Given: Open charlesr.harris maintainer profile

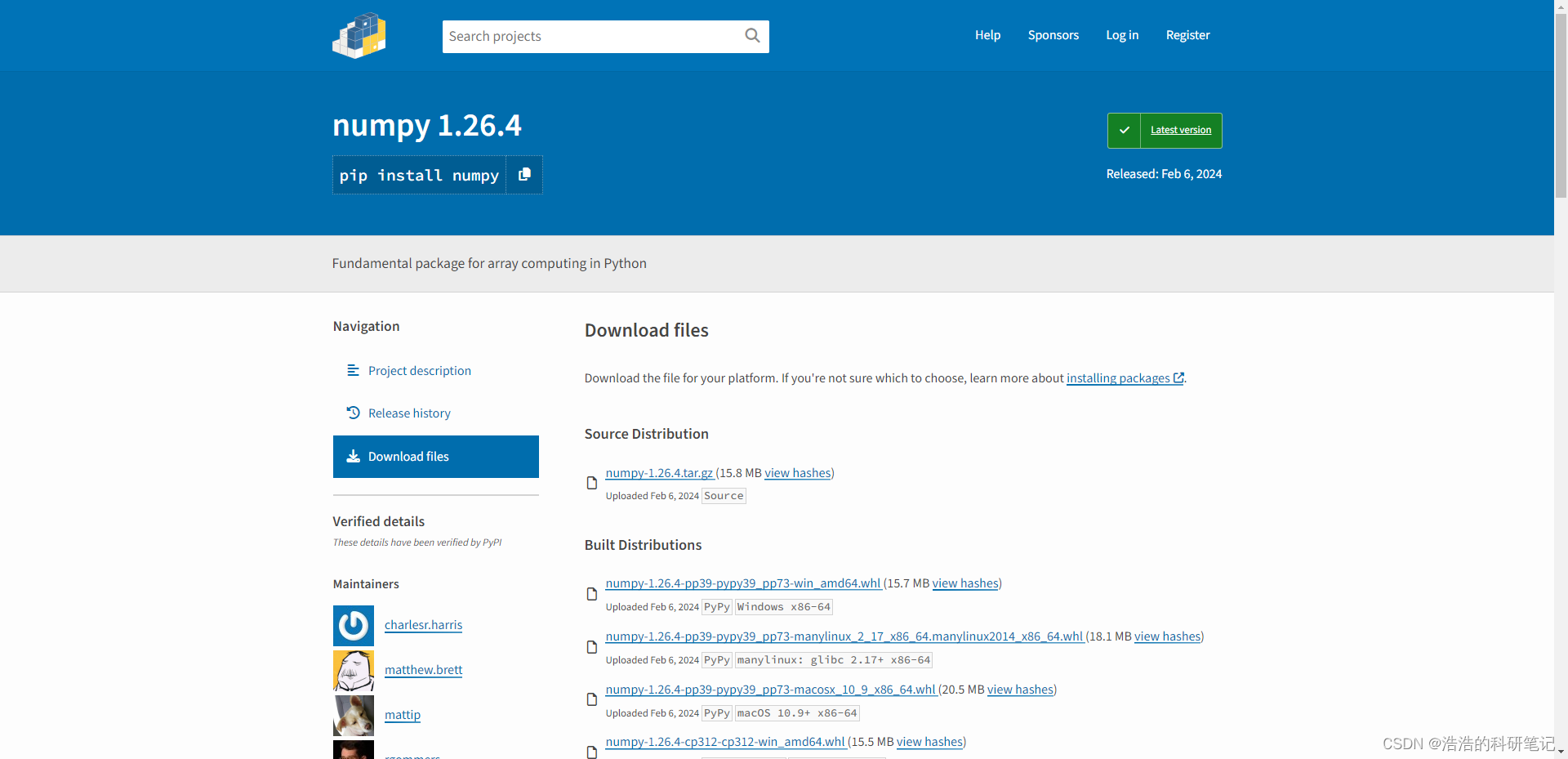Looking at the screenshot, I should pos(423,625).
